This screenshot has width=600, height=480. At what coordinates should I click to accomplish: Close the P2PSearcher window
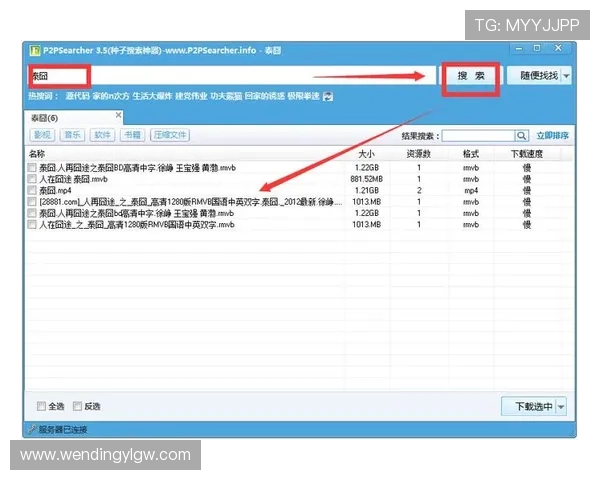(558, 48)
